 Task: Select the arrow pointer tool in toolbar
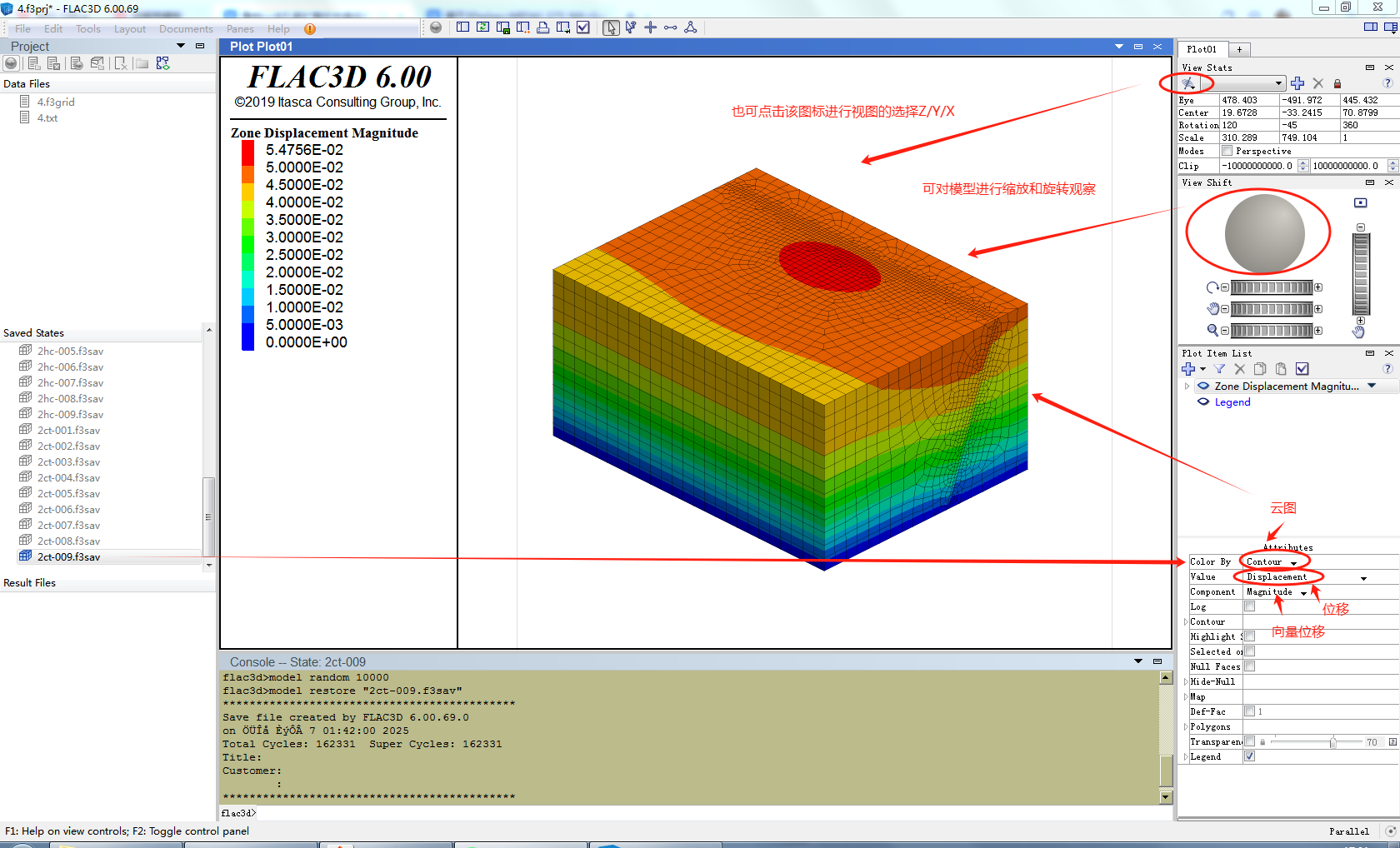coord(611,27)
